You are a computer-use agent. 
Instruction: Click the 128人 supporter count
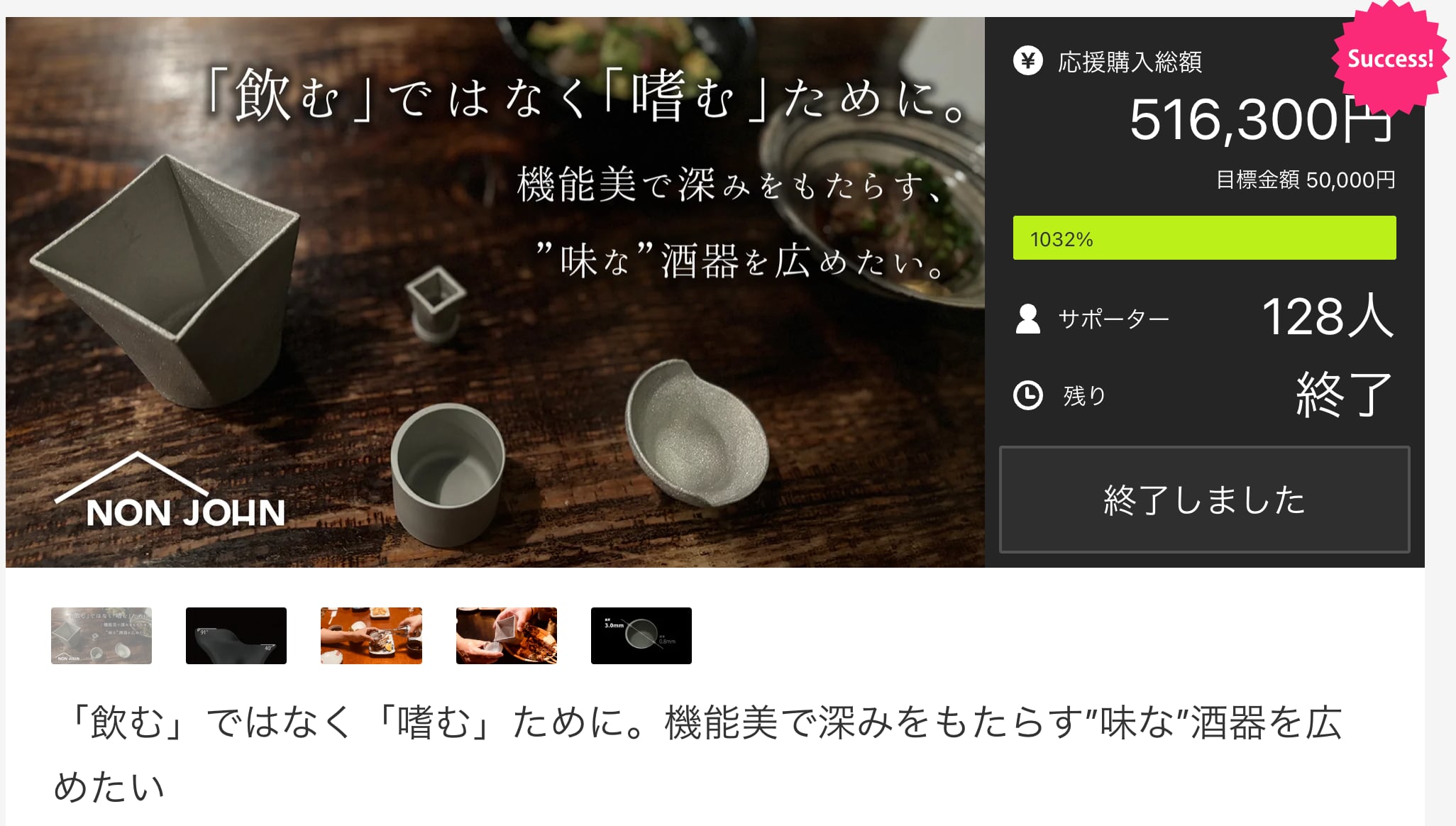tap(1328, 316)
